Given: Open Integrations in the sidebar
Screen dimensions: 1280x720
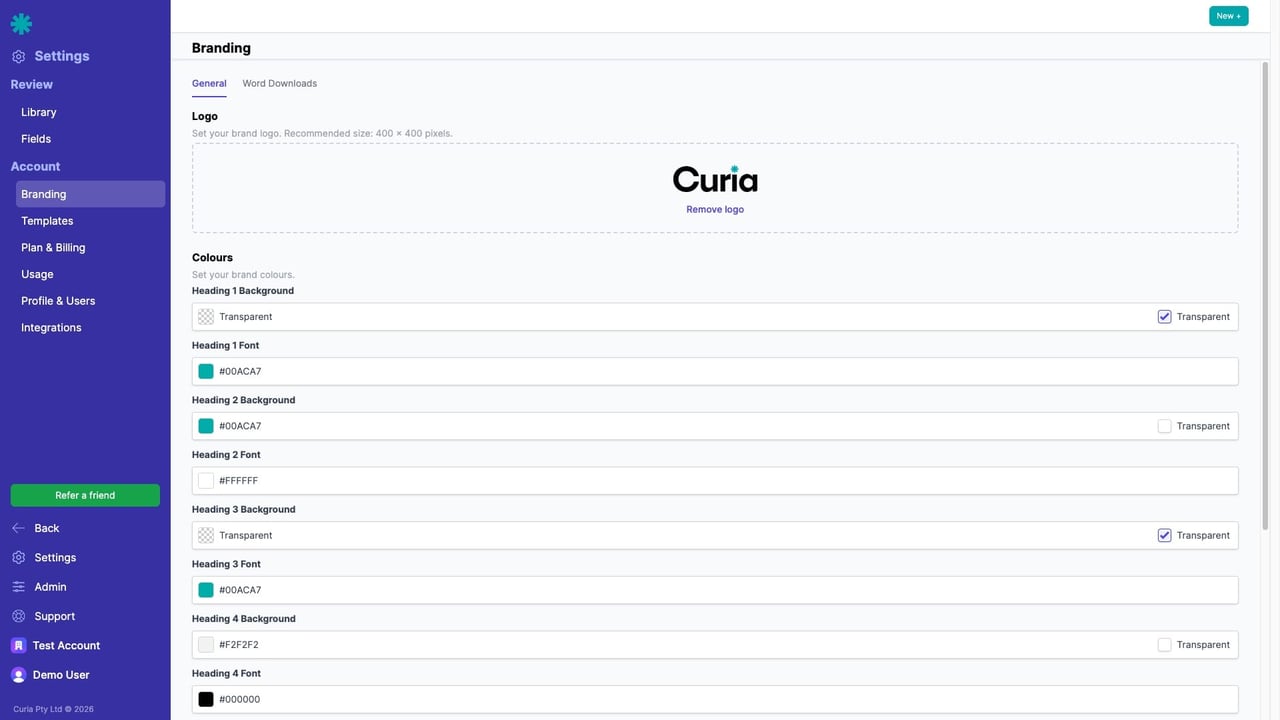Looking at the screenshot, I should point(51,328).
